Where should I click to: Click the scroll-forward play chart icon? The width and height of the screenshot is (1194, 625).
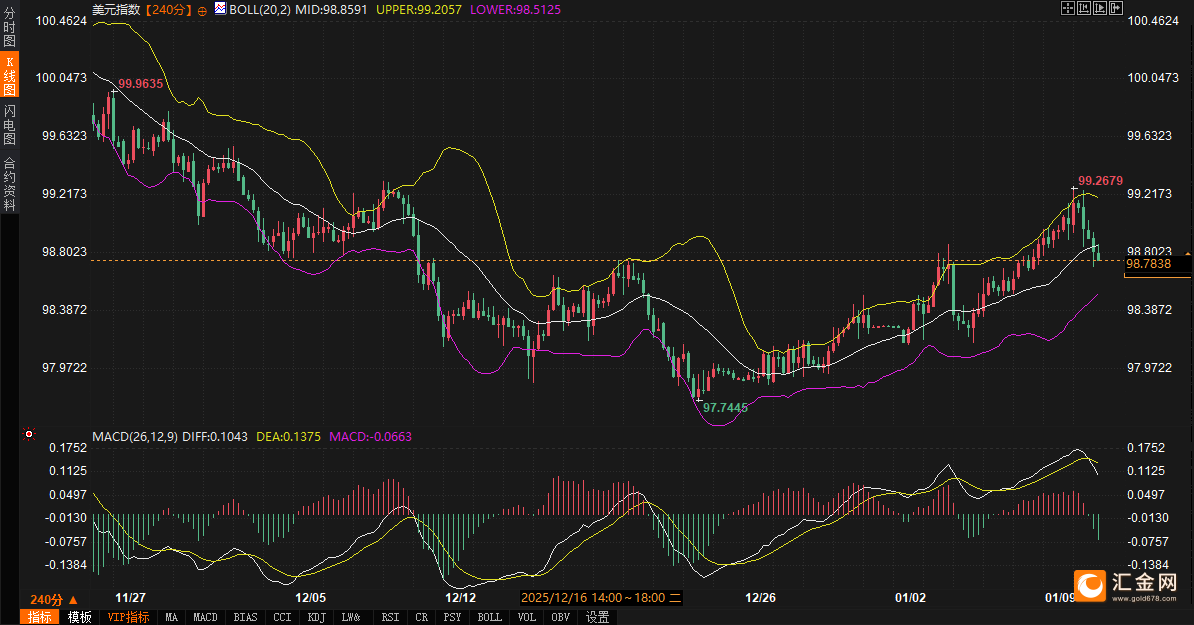click(1099, 8)
